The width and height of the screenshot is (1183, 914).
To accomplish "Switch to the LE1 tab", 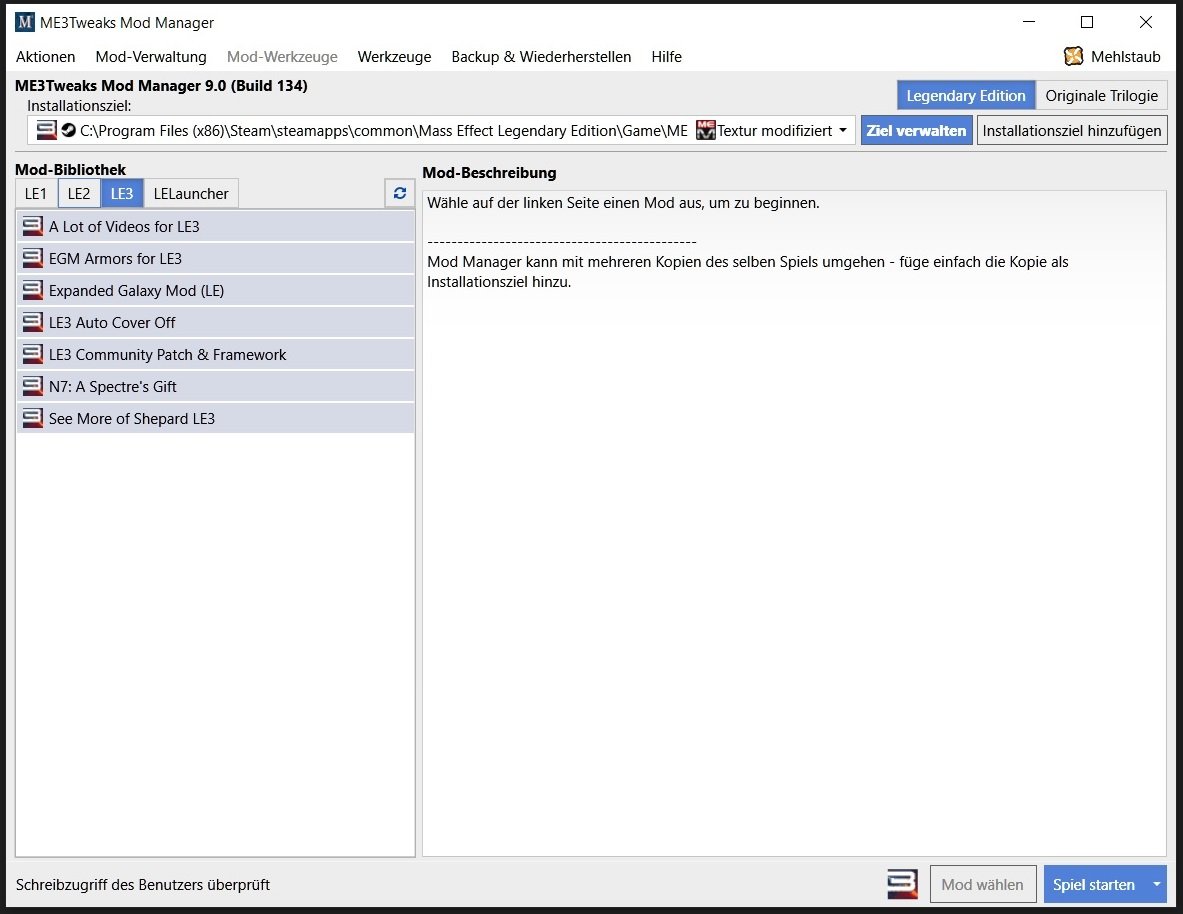I will [35, 193].
